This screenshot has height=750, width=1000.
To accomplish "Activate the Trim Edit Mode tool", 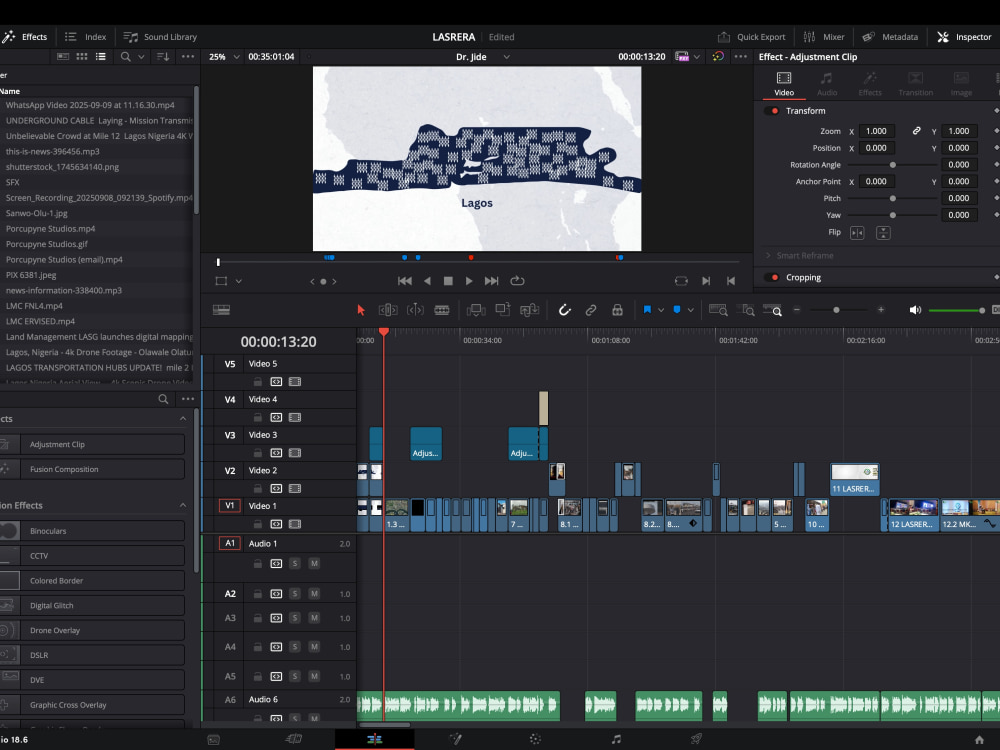I will pos(388,310).
